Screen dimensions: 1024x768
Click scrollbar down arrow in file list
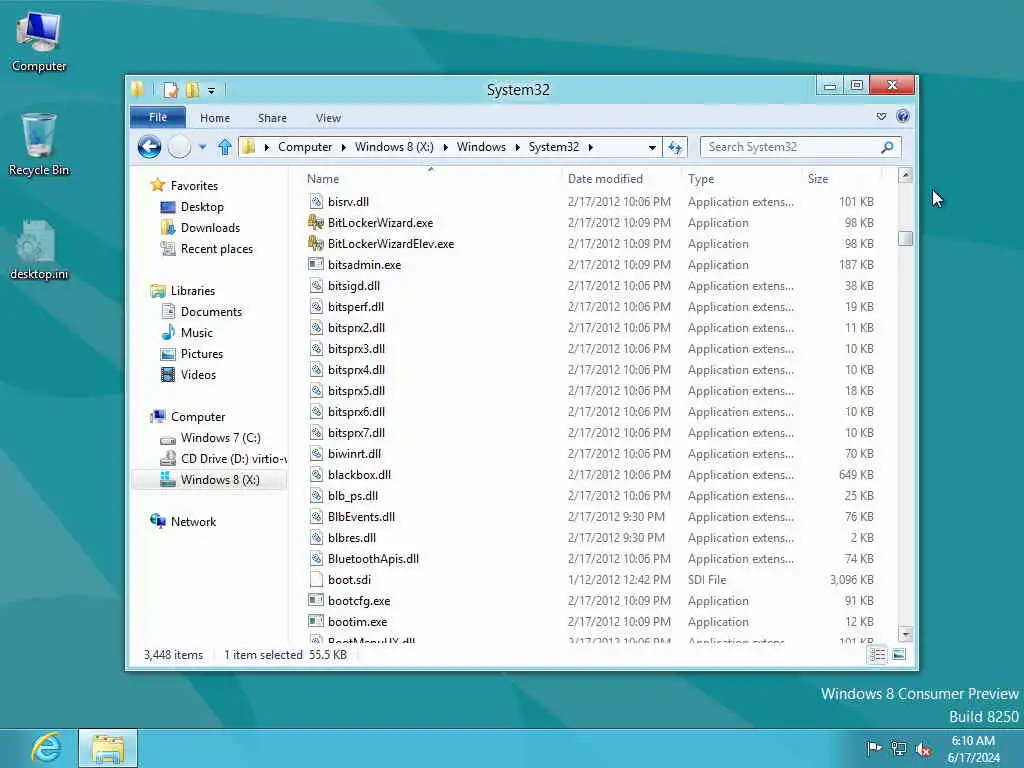point(905,633)
